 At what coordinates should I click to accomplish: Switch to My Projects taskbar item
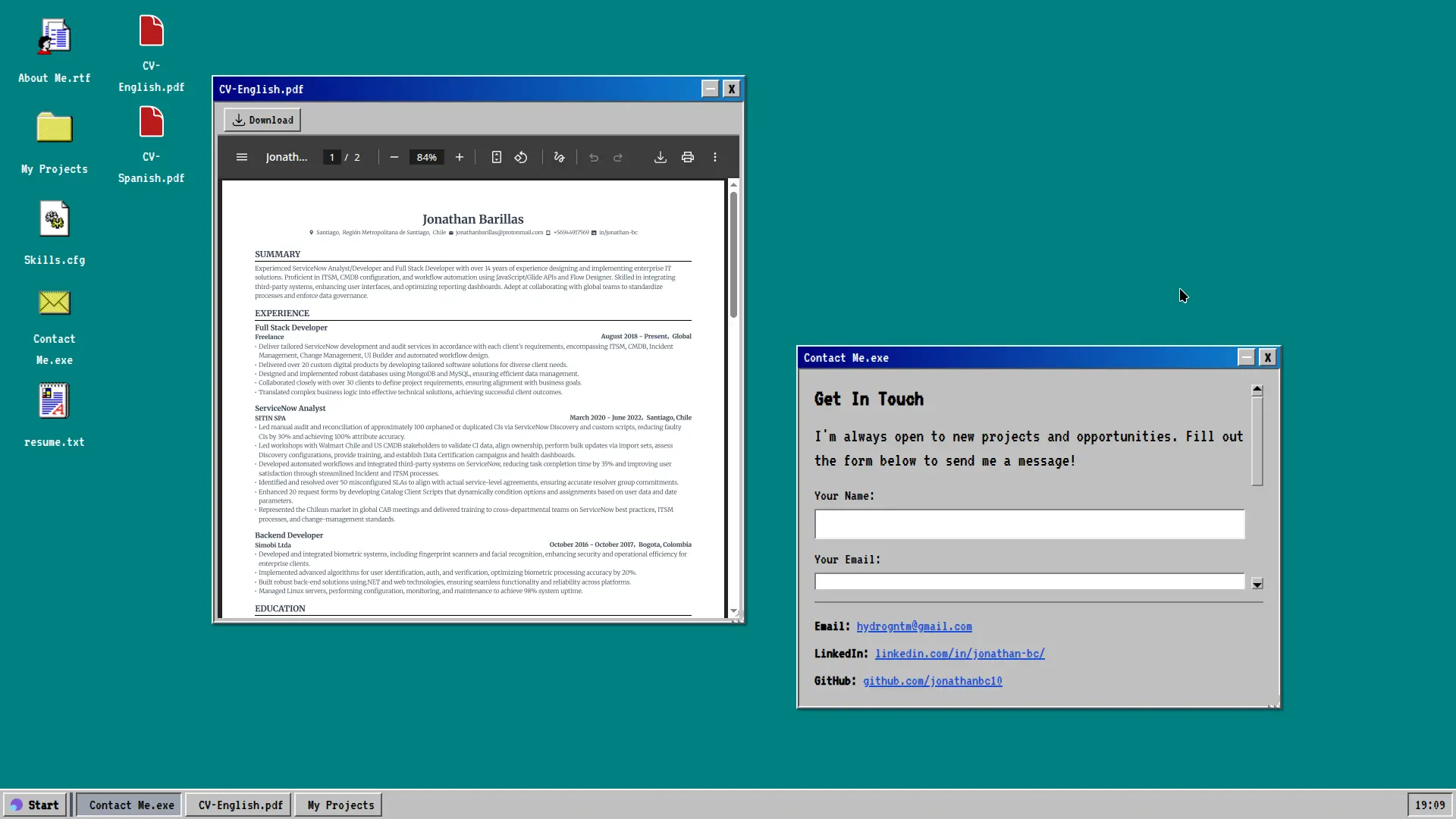(340, 805)
